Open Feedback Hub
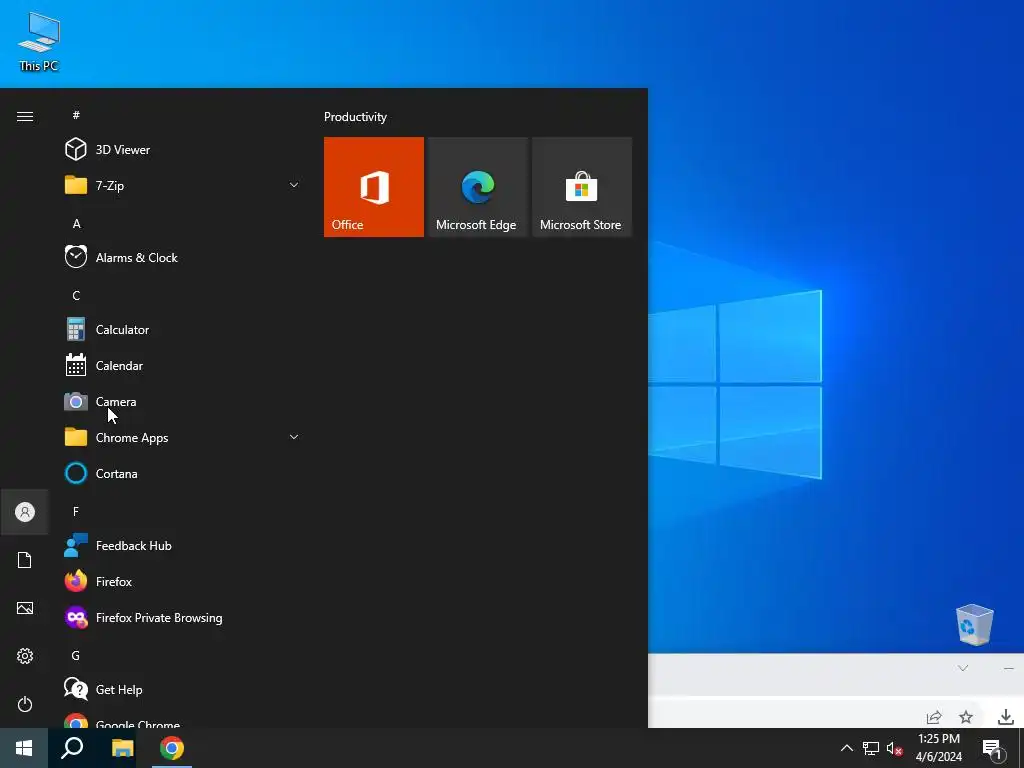This screenshot has height=768, width=1024. (182, 545)
